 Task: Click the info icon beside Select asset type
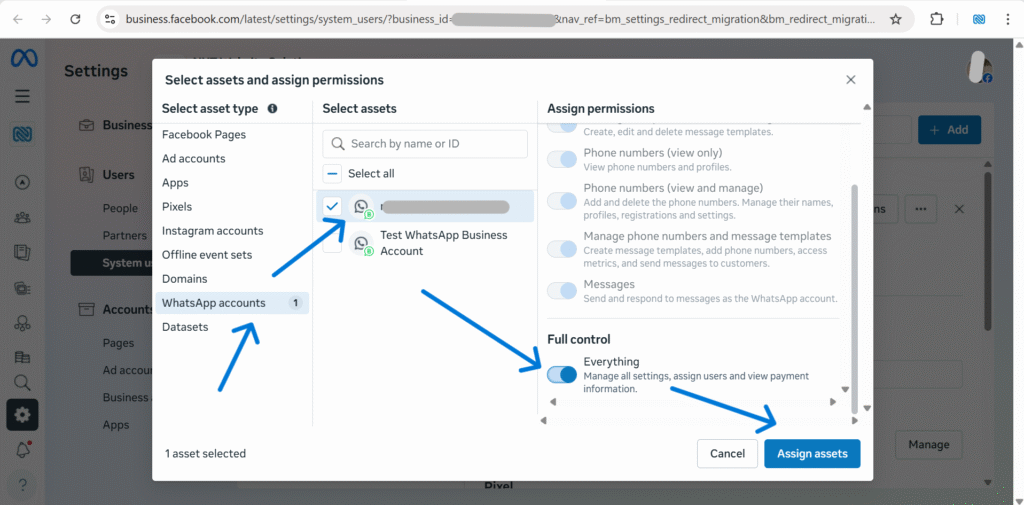pos(273,109)
